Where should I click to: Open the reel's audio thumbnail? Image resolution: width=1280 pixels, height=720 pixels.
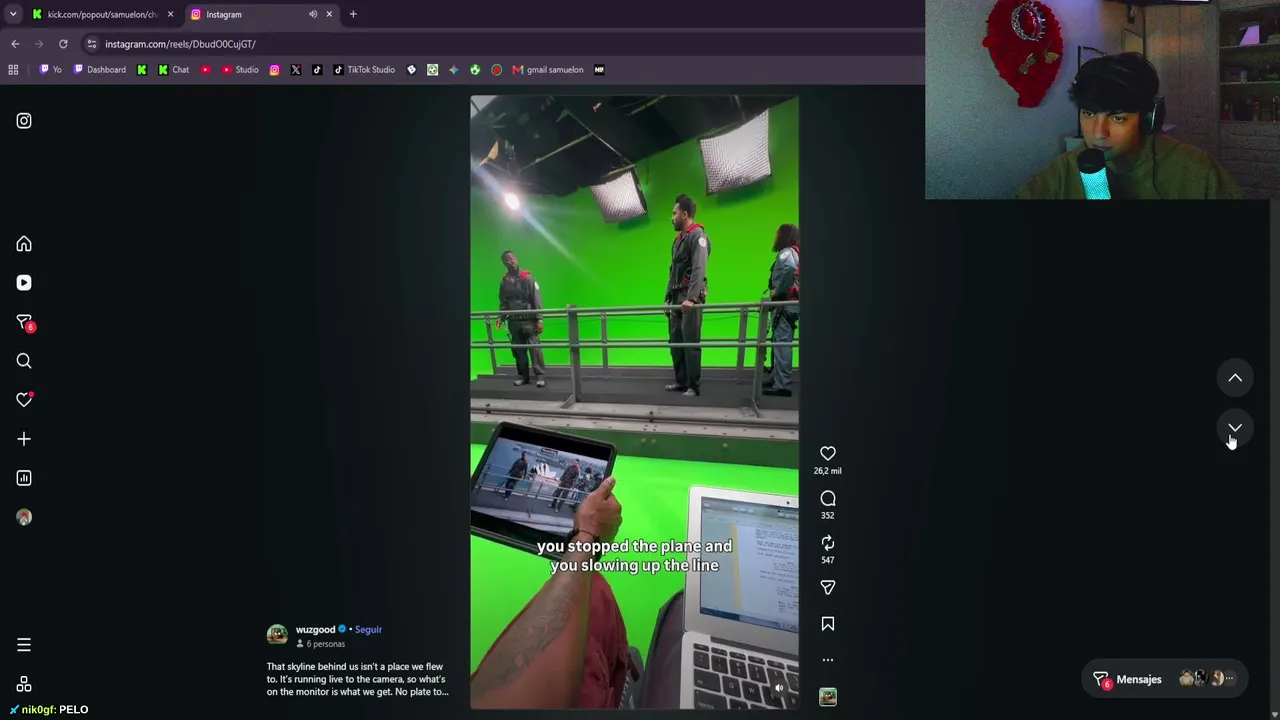pos(828,697)
